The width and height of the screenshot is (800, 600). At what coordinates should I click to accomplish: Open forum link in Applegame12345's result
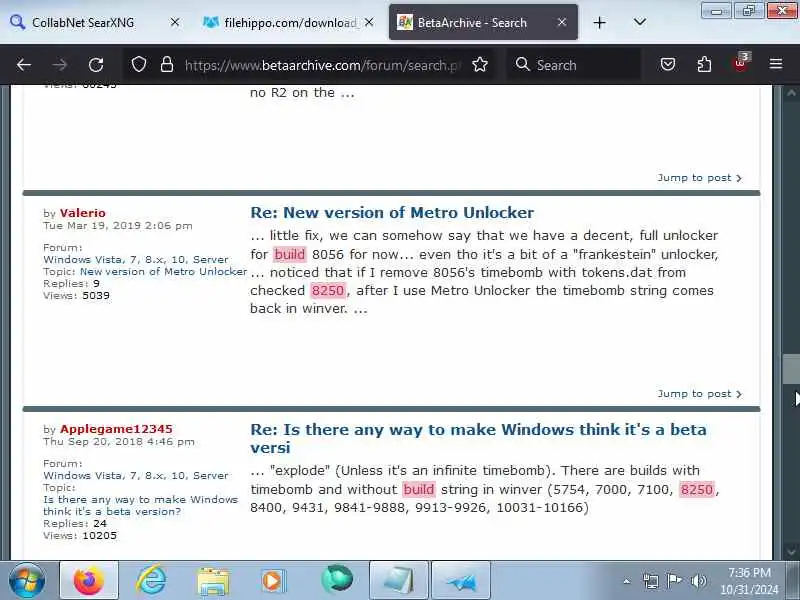tap(136, 475)
